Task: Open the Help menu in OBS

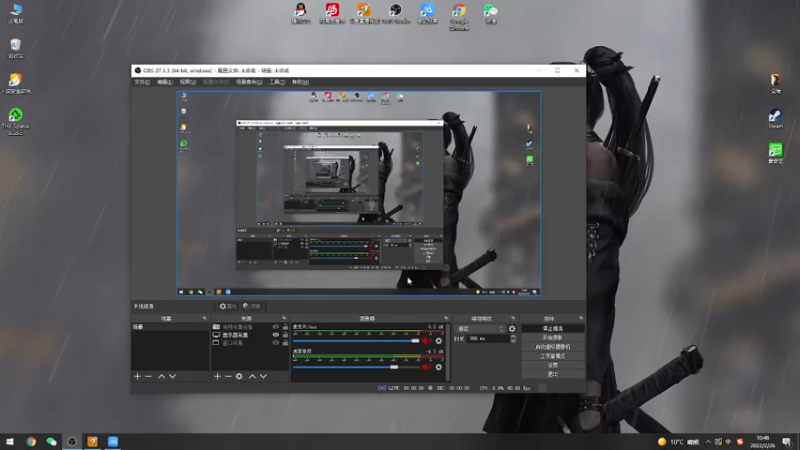Action: [300, 82]
